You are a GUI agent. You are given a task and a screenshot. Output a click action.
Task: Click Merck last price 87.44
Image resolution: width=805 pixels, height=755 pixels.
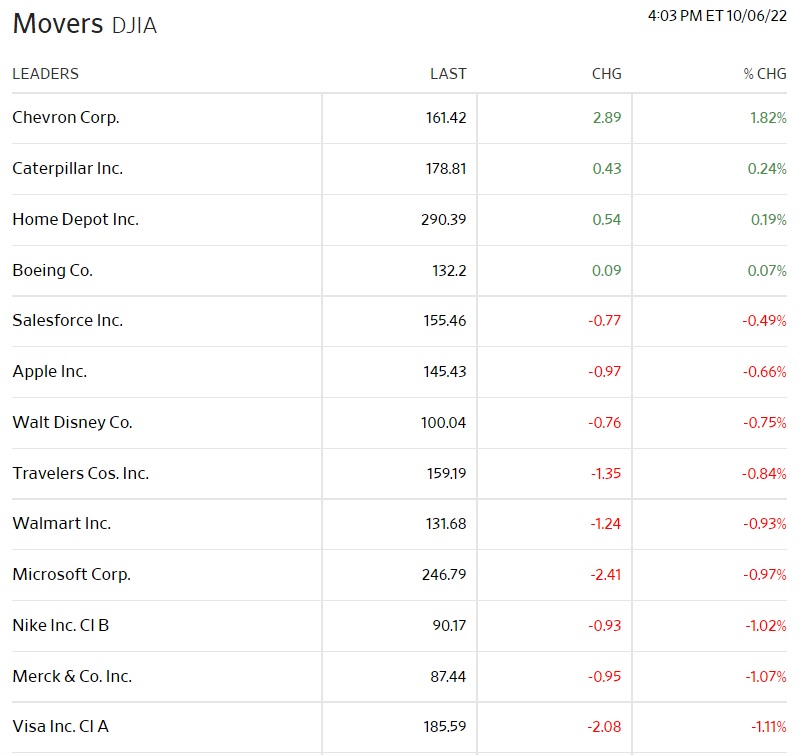coord(448,676)
